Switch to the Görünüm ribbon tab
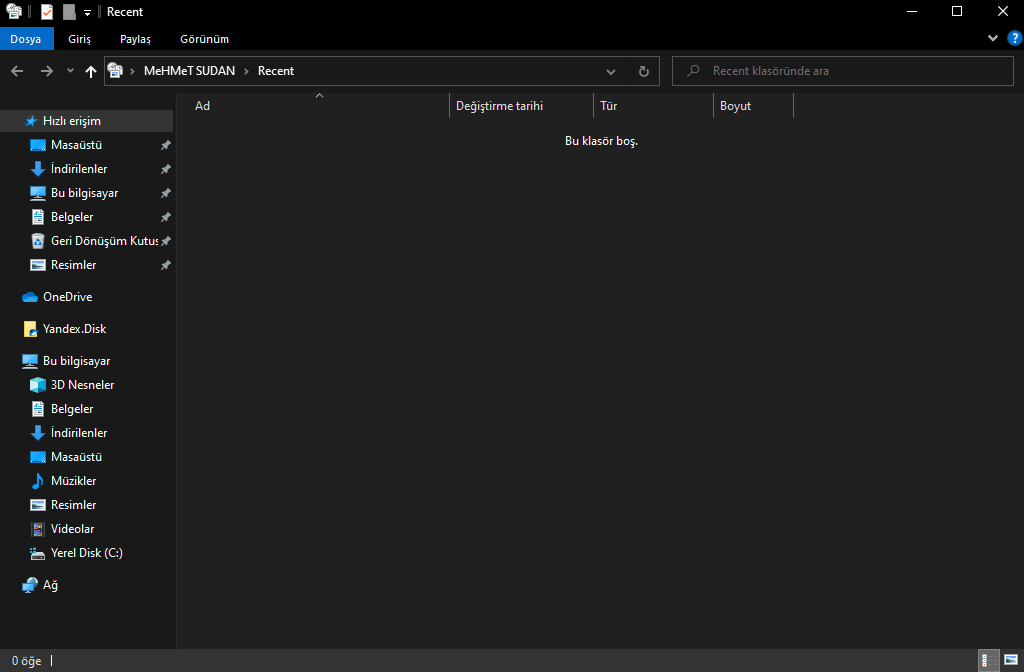This screenshot has height=672, width=1024. (204, 39)
